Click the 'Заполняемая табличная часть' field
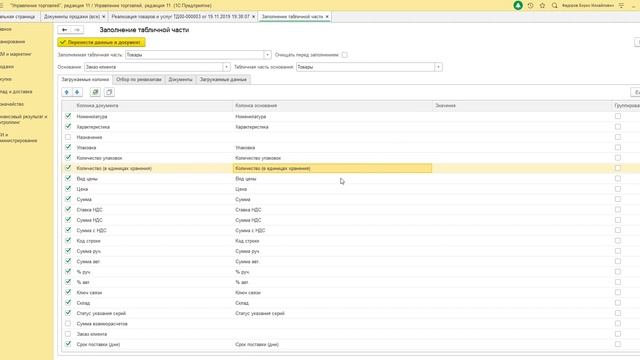The width and height of the screenshot is (640, 360). 194,55
